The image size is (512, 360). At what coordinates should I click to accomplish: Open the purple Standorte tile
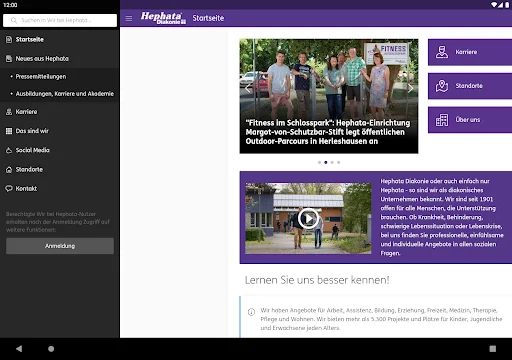point(470,86)
